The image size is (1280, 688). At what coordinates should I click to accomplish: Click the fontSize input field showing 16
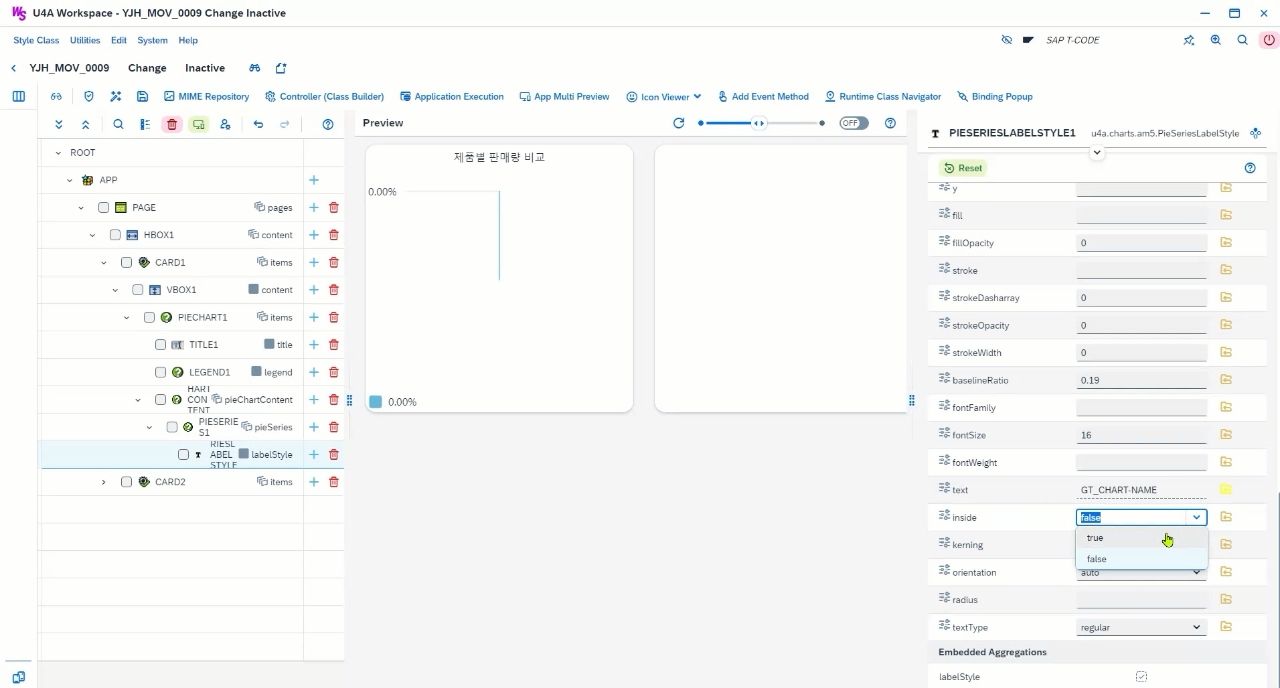(x=1141, y=435)
